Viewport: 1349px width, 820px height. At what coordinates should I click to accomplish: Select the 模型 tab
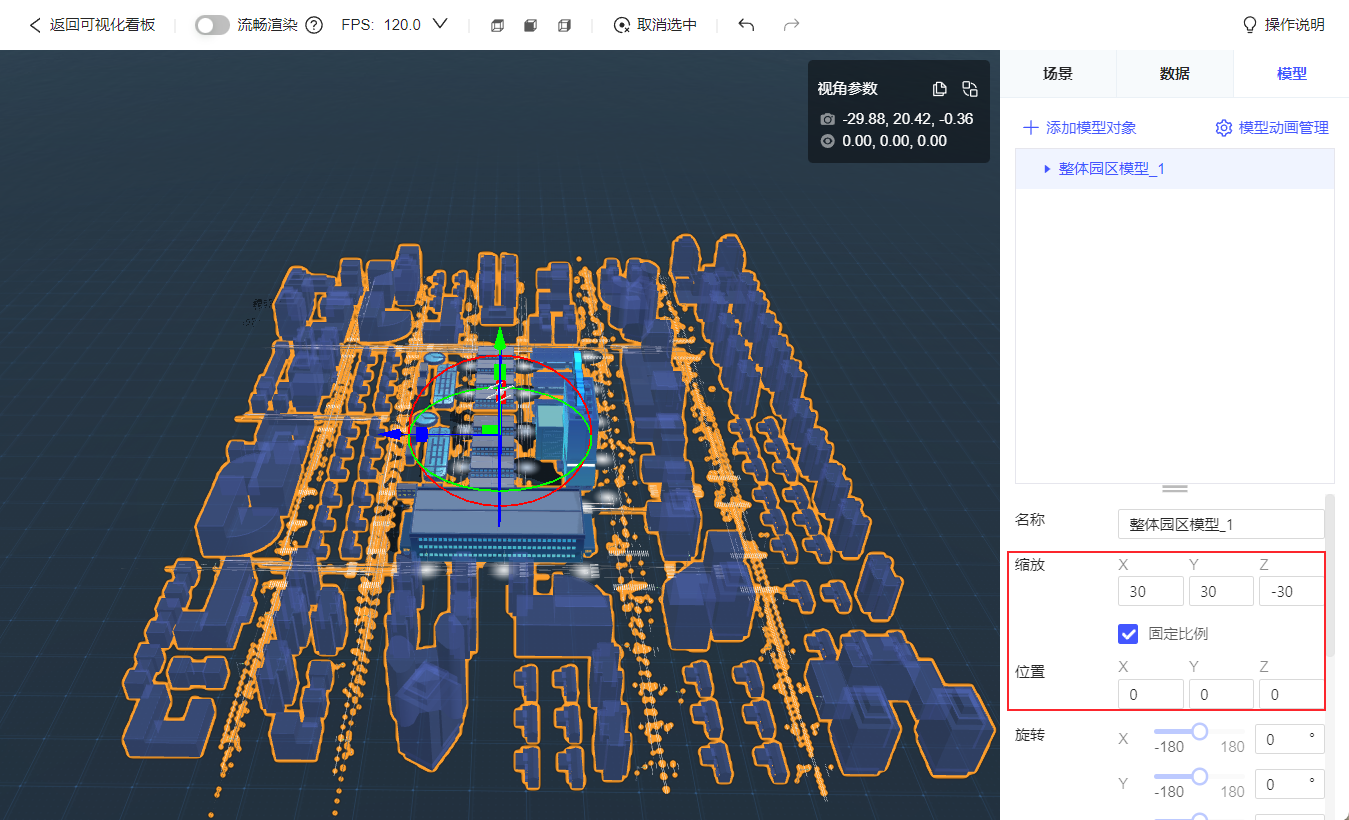click(1291, 74)
